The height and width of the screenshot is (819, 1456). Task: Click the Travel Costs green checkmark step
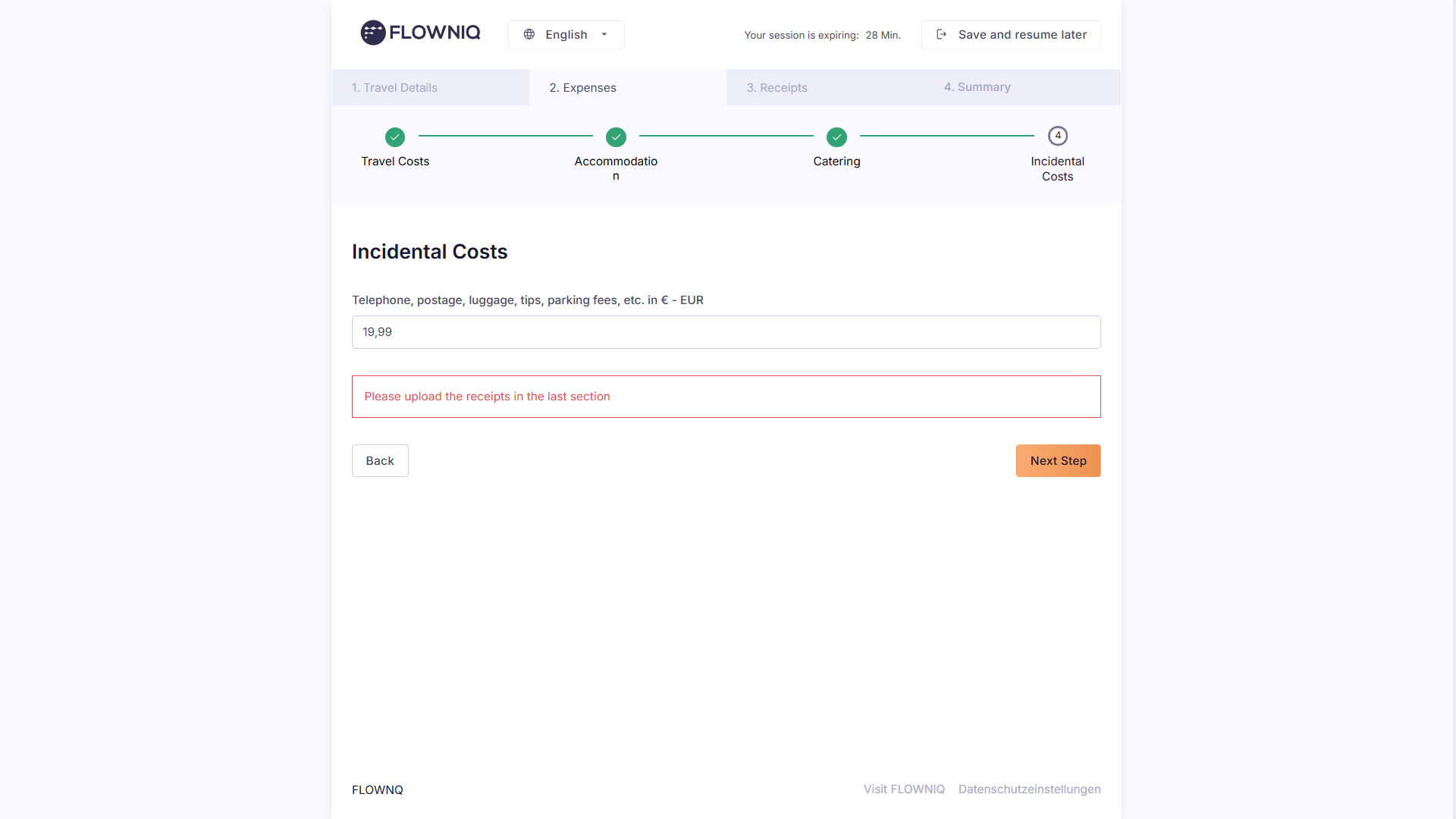click(395, 137)
